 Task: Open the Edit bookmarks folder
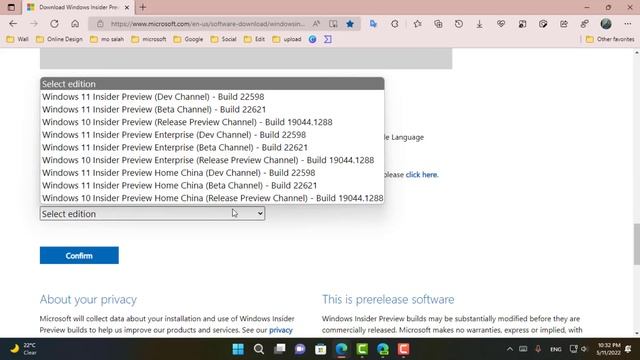click(254, 39)
